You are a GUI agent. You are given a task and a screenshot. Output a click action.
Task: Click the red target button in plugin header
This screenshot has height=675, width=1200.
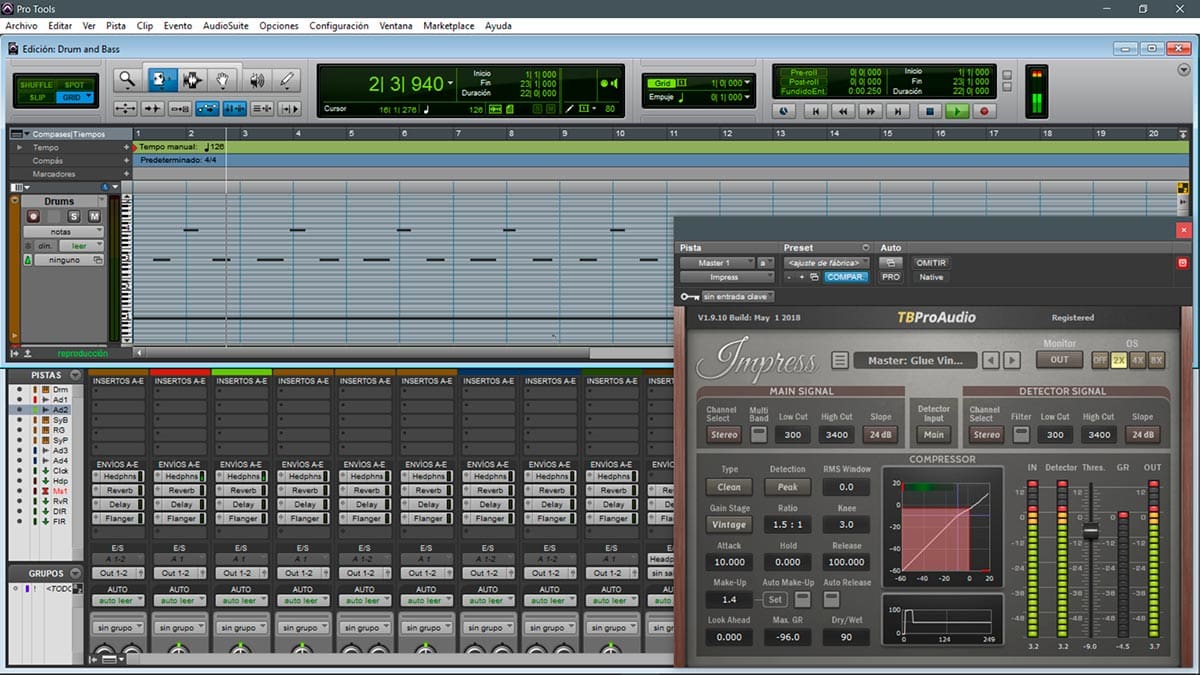click(x=1182, y=263)
